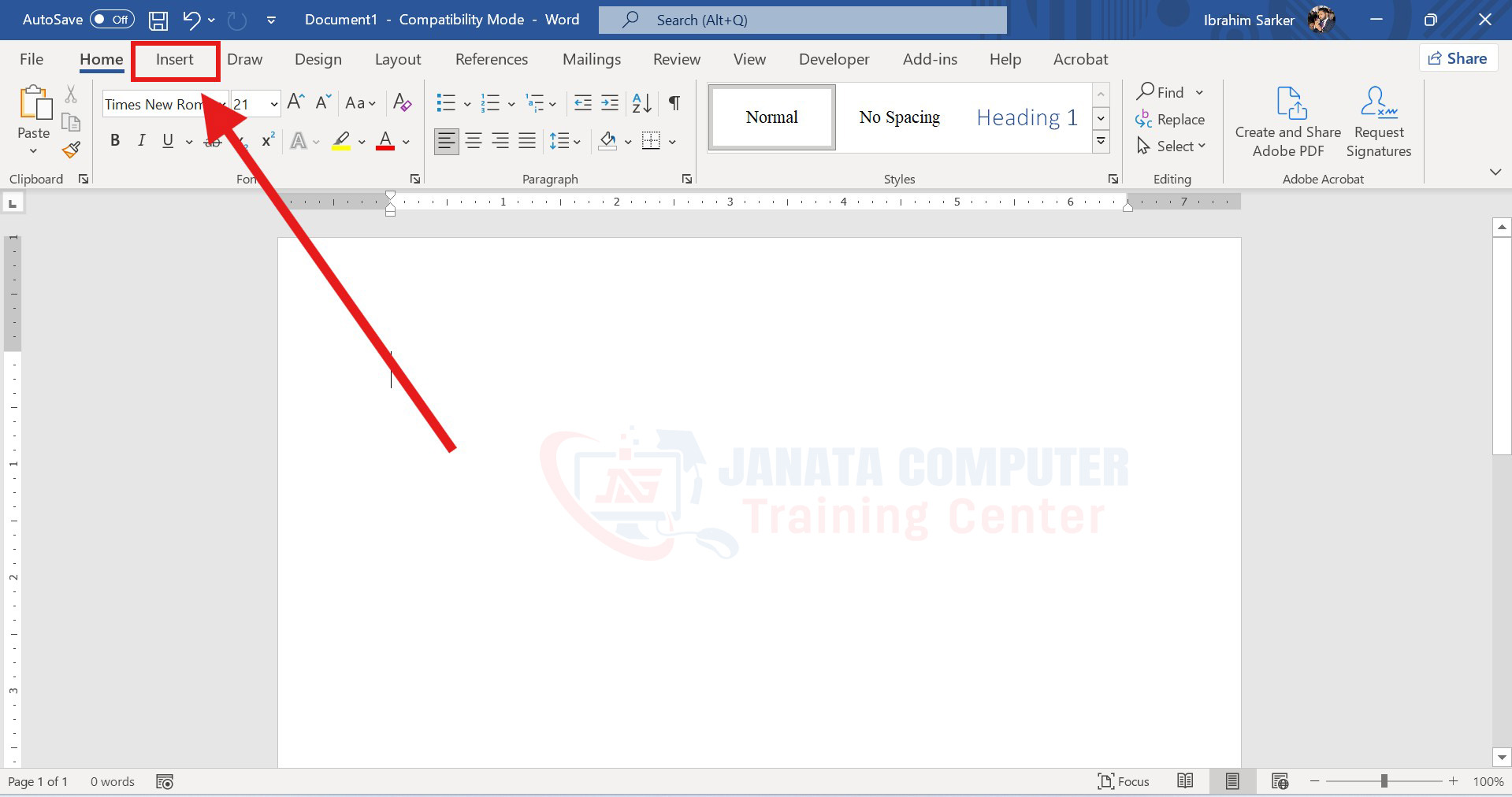Open the font size dropdown
1512x797 pixels.
(273, 104)
